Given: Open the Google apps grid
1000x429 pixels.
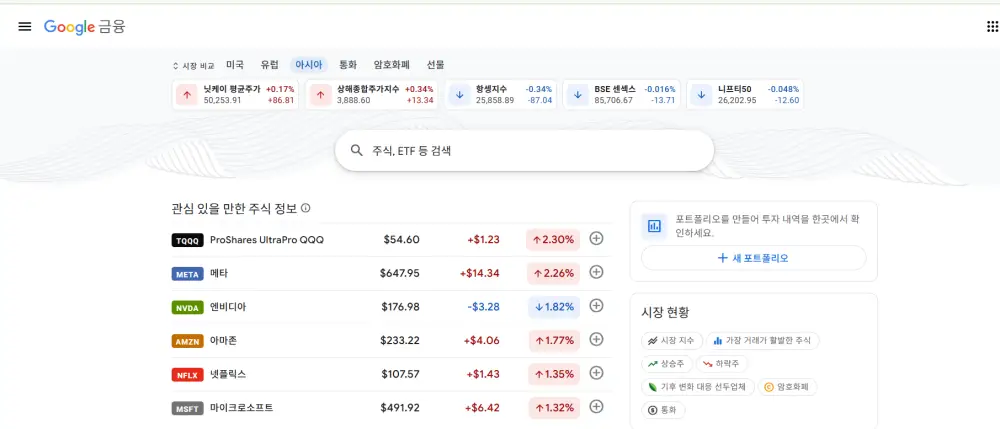Looking at the screenshot, I should (993, 26).
